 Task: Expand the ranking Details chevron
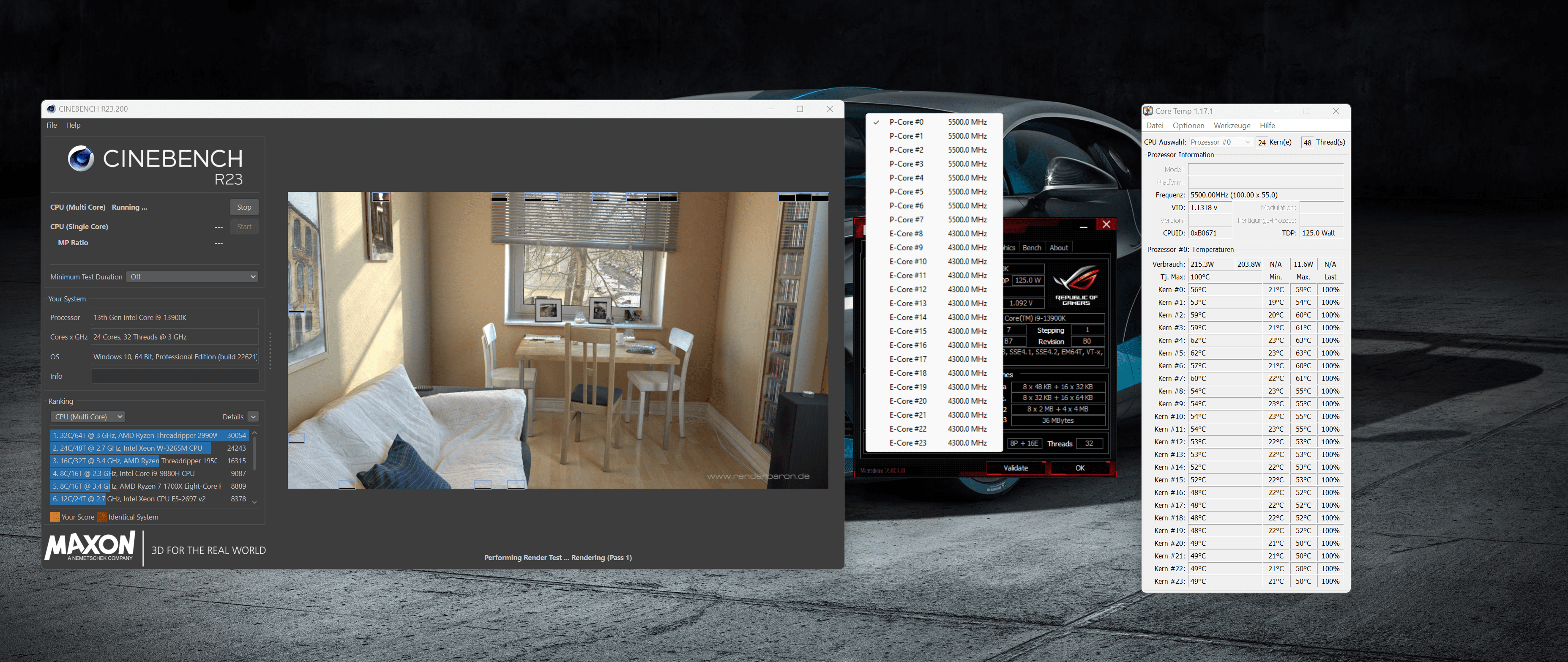(x=253, y=417)
